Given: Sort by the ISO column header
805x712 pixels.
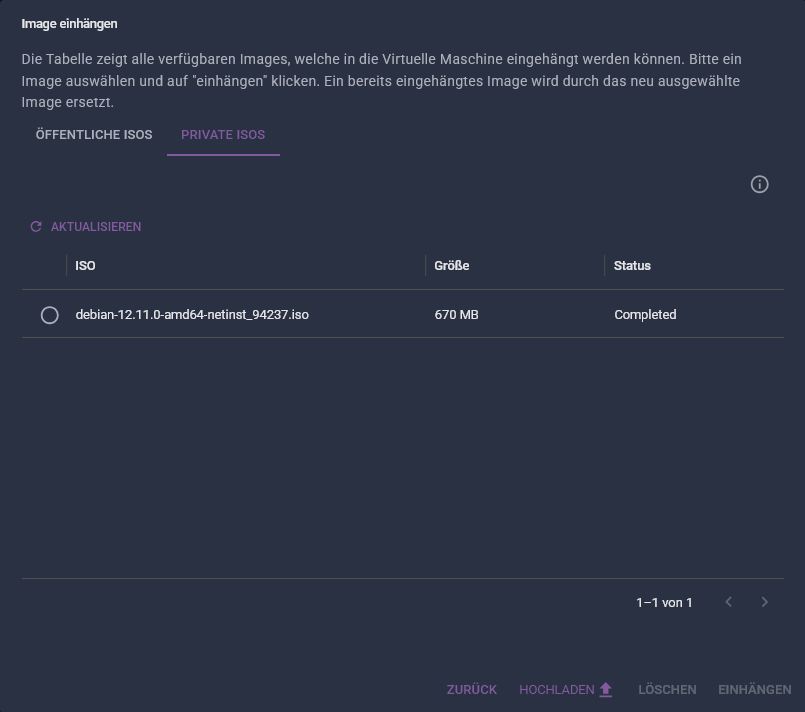Looking at the screenshot, I should tap(85, 265).
